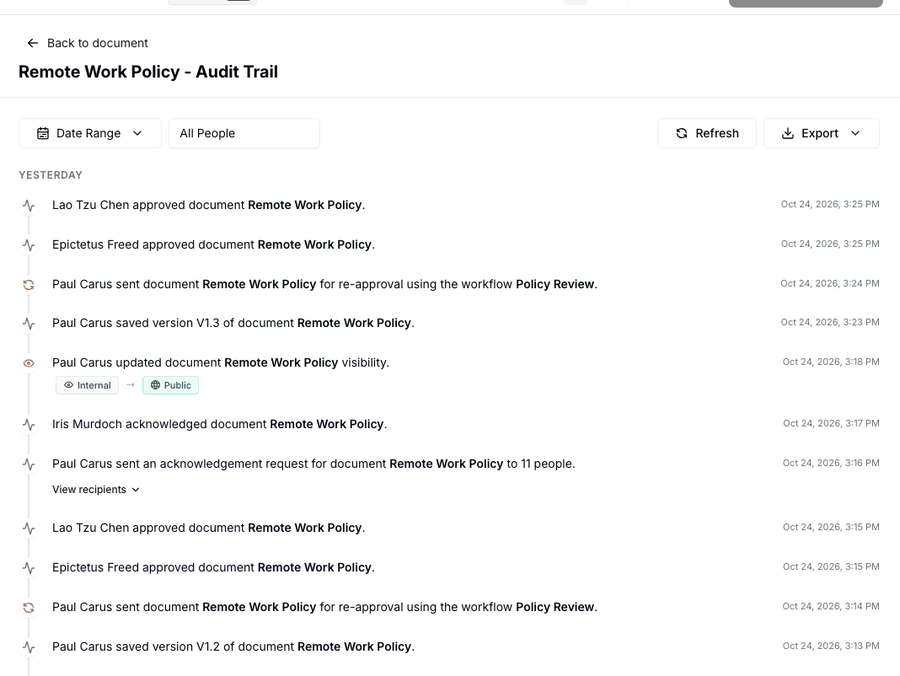
Task: Click timestamp Oct 24, 2026, 3:16 PM
Action: point(831,463)
